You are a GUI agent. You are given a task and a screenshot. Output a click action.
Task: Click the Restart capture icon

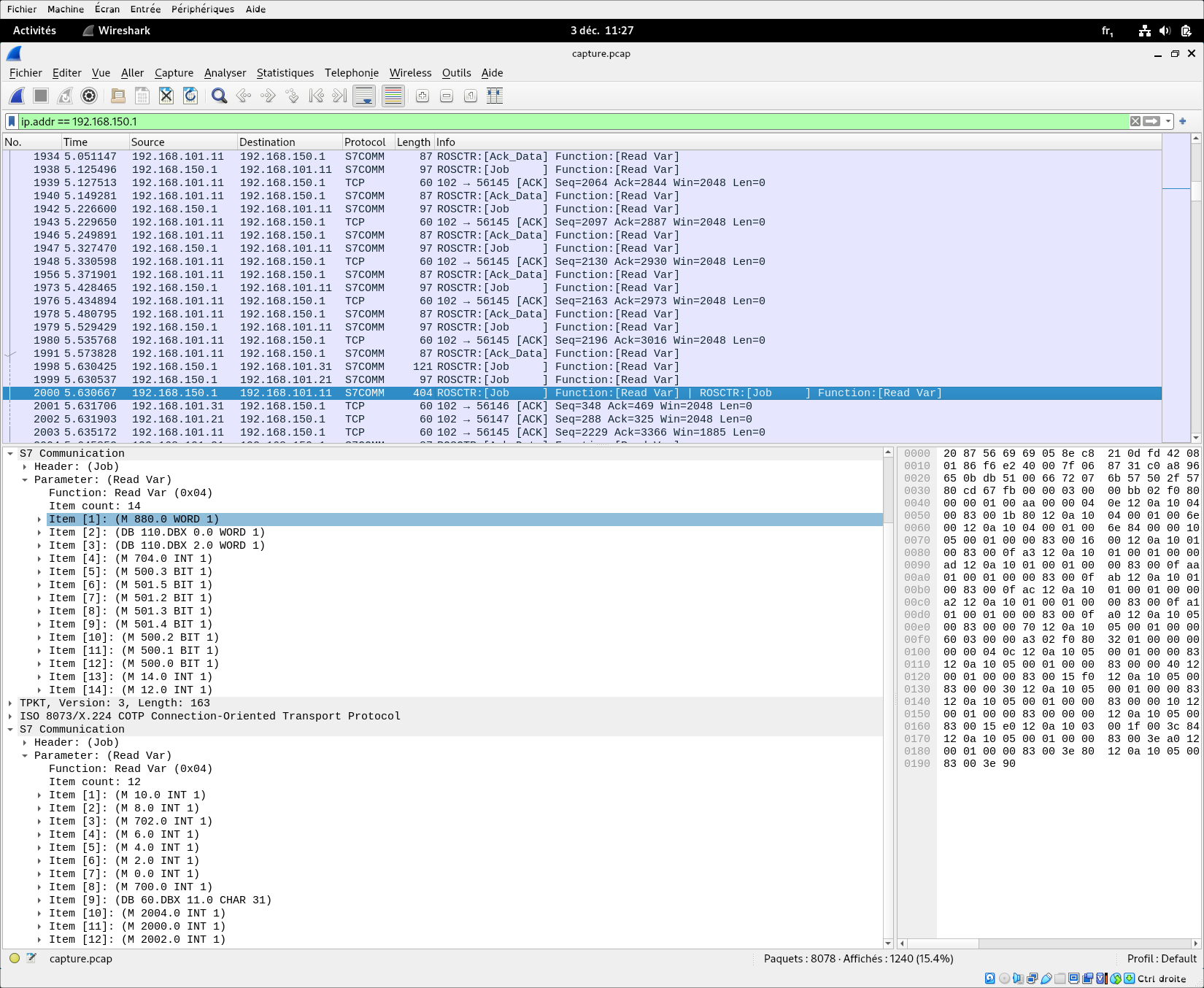tap(65, 96)
